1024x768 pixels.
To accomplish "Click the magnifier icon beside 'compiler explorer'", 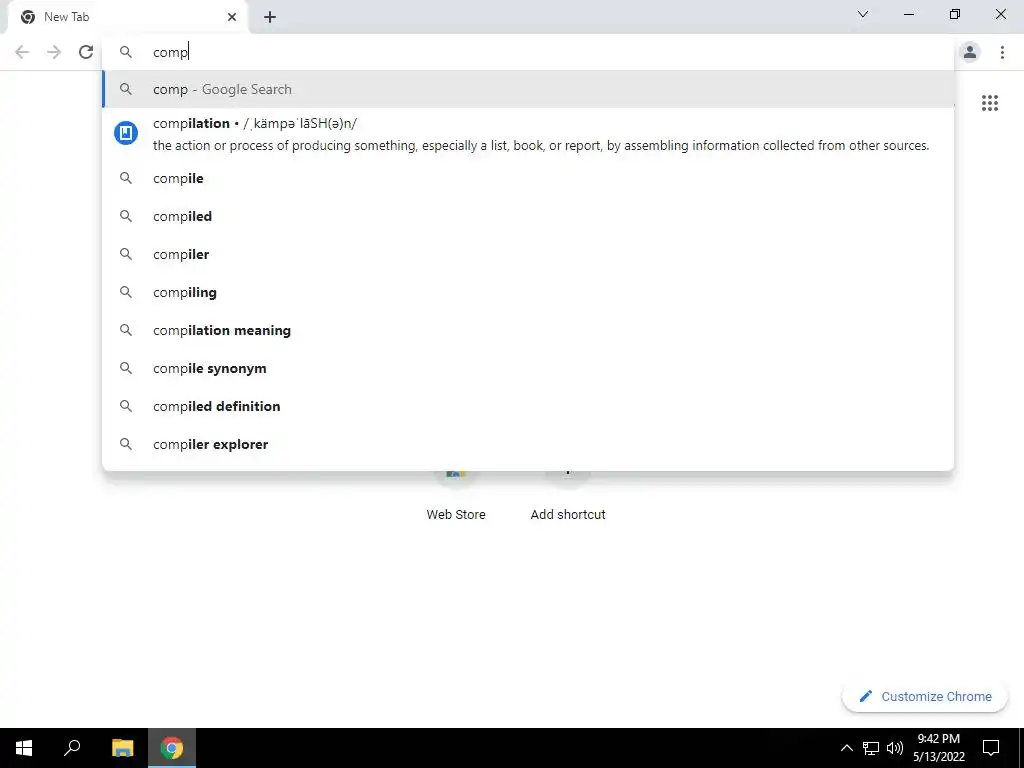I will click(x=126, y=444).
